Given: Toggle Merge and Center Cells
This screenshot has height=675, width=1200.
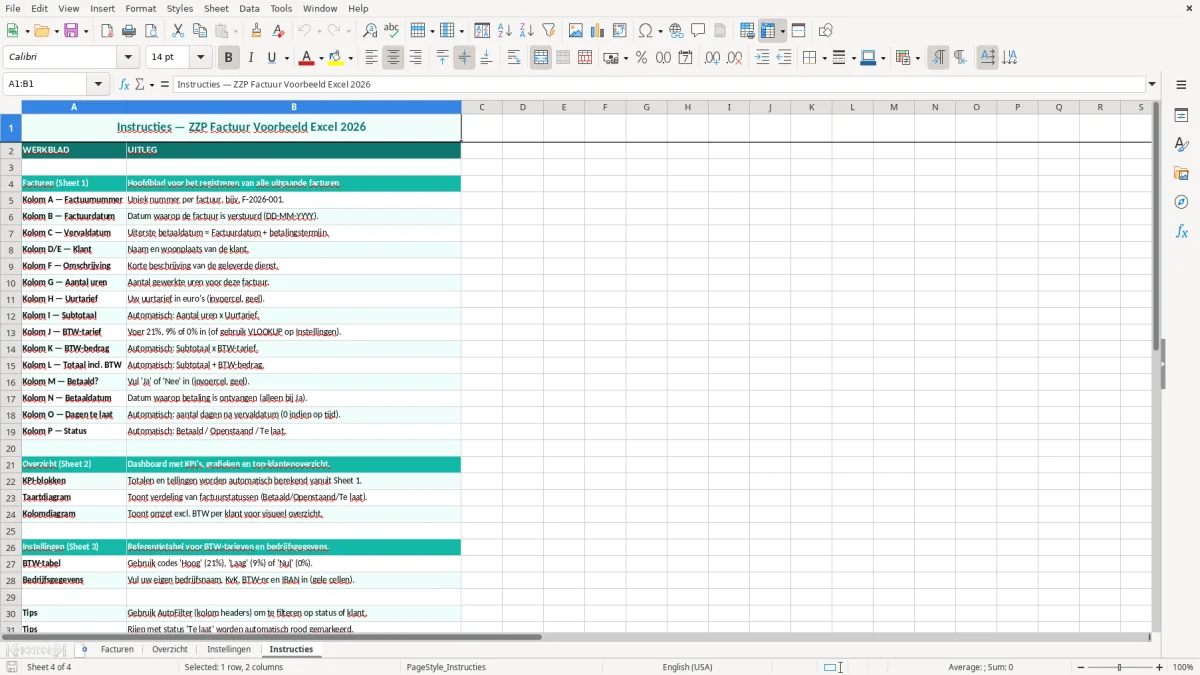Looking at the screenshot, I should (541, 58).
